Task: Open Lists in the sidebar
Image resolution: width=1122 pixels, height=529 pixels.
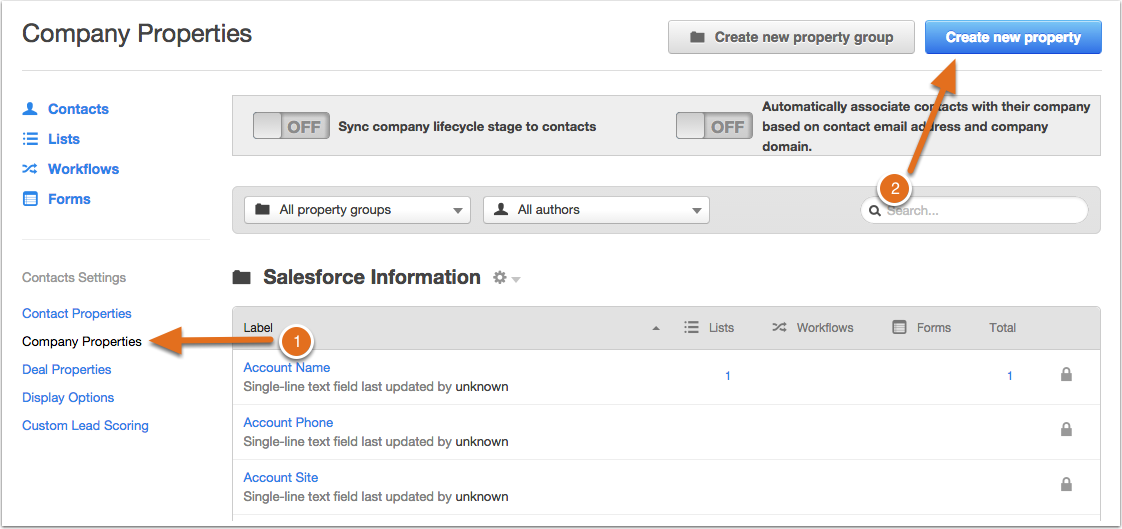Action: pos(64,139)
